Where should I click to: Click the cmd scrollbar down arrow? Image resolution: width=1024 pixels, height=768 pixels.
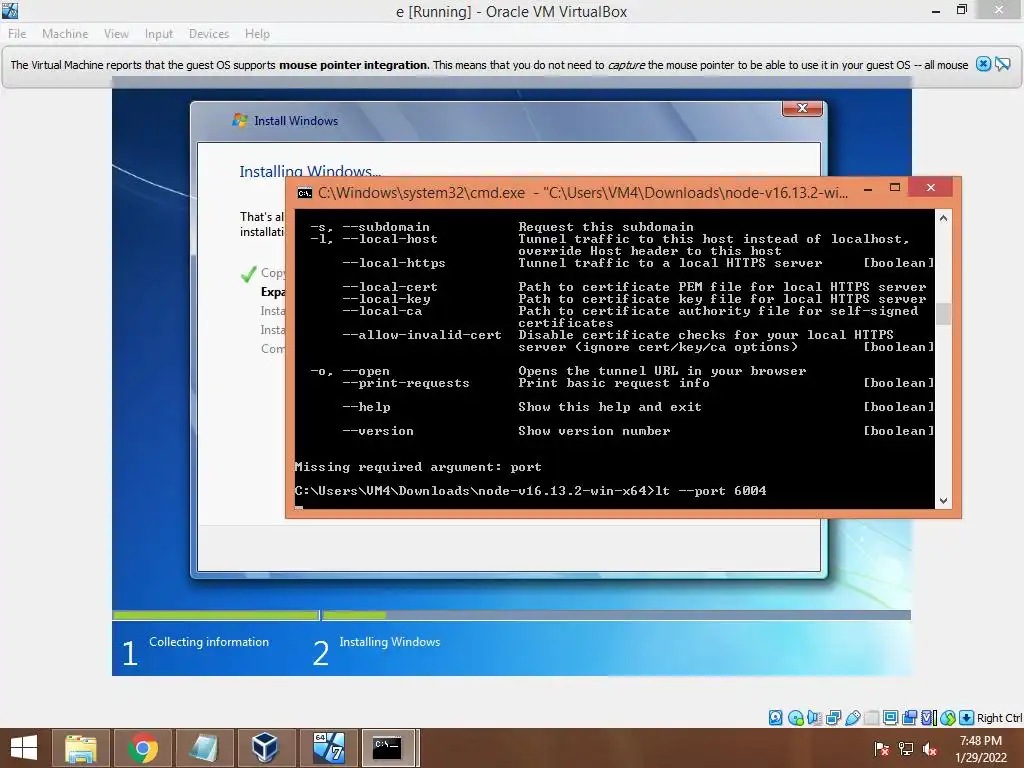pos(943,500)
